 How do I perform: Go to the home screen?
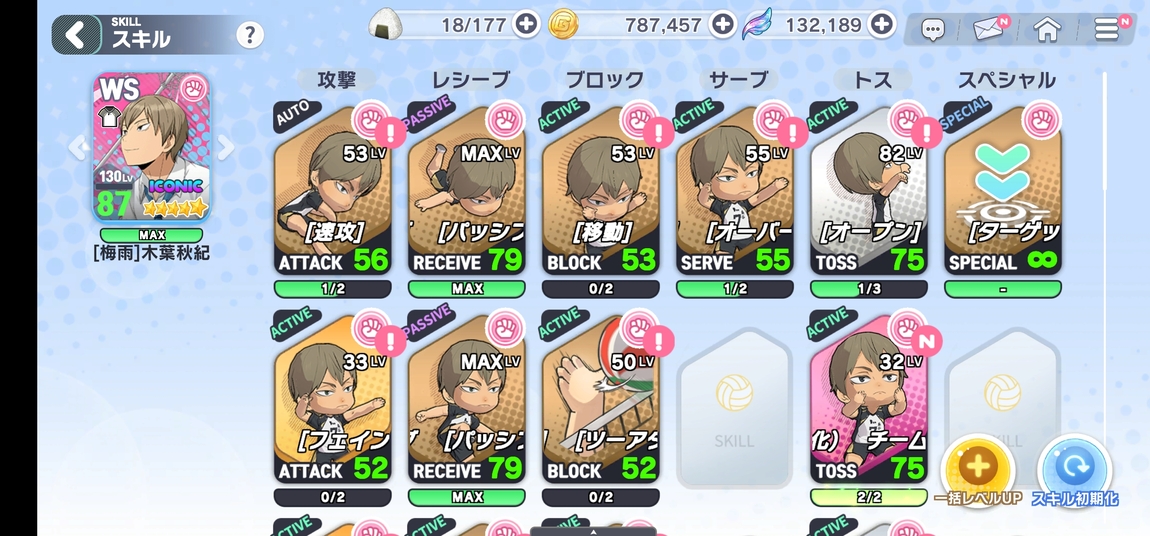coord(1048,29)
